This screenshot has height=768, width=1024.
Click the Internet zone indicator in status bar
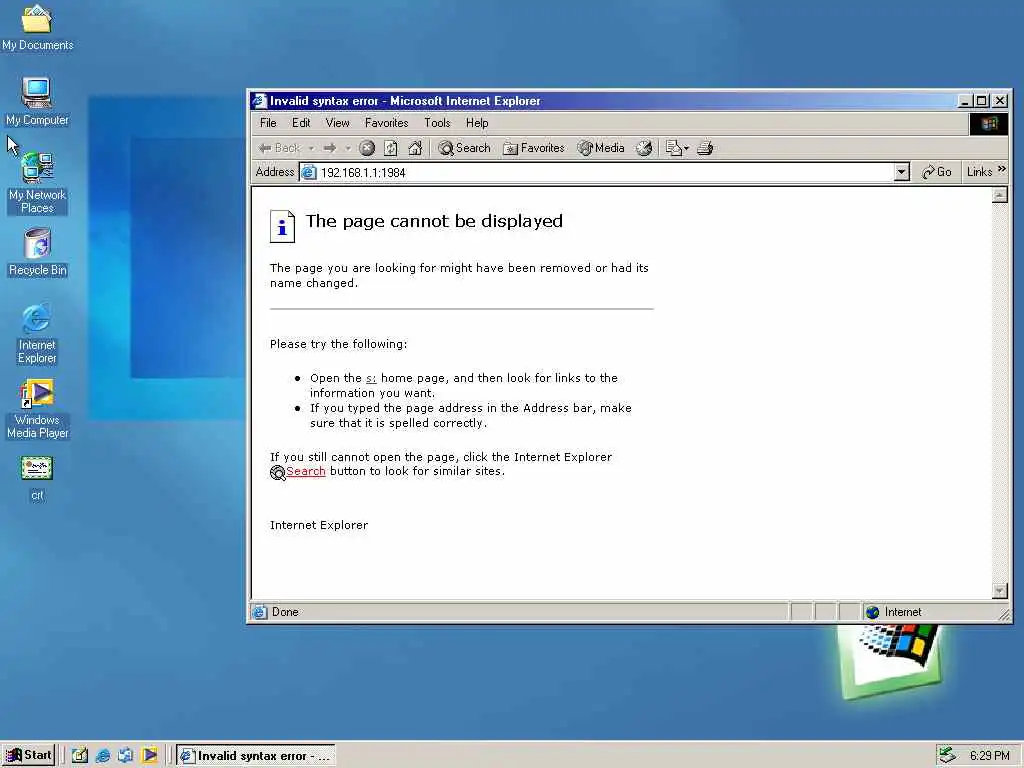[927, 612]
